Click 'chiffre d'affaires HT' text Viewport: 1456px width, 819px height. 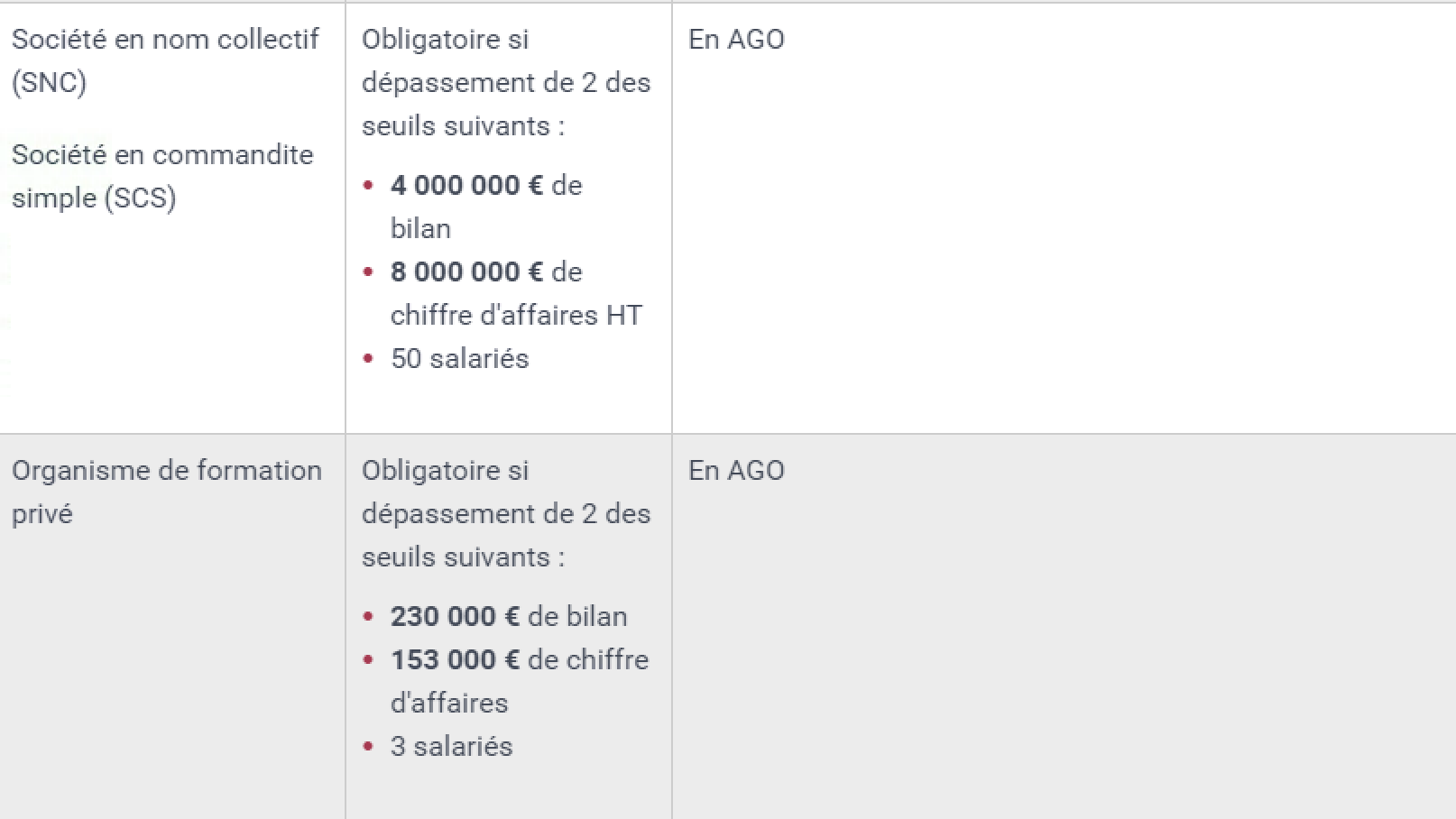[x=516, y=315]
